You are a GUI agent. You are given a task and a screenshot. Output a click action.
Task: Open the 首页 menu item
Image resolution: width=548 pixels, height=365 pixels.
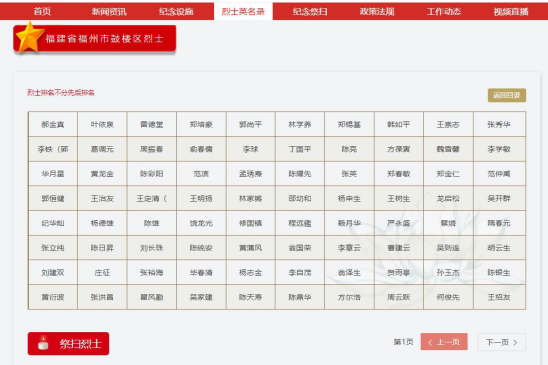click(x=42, y=11)
